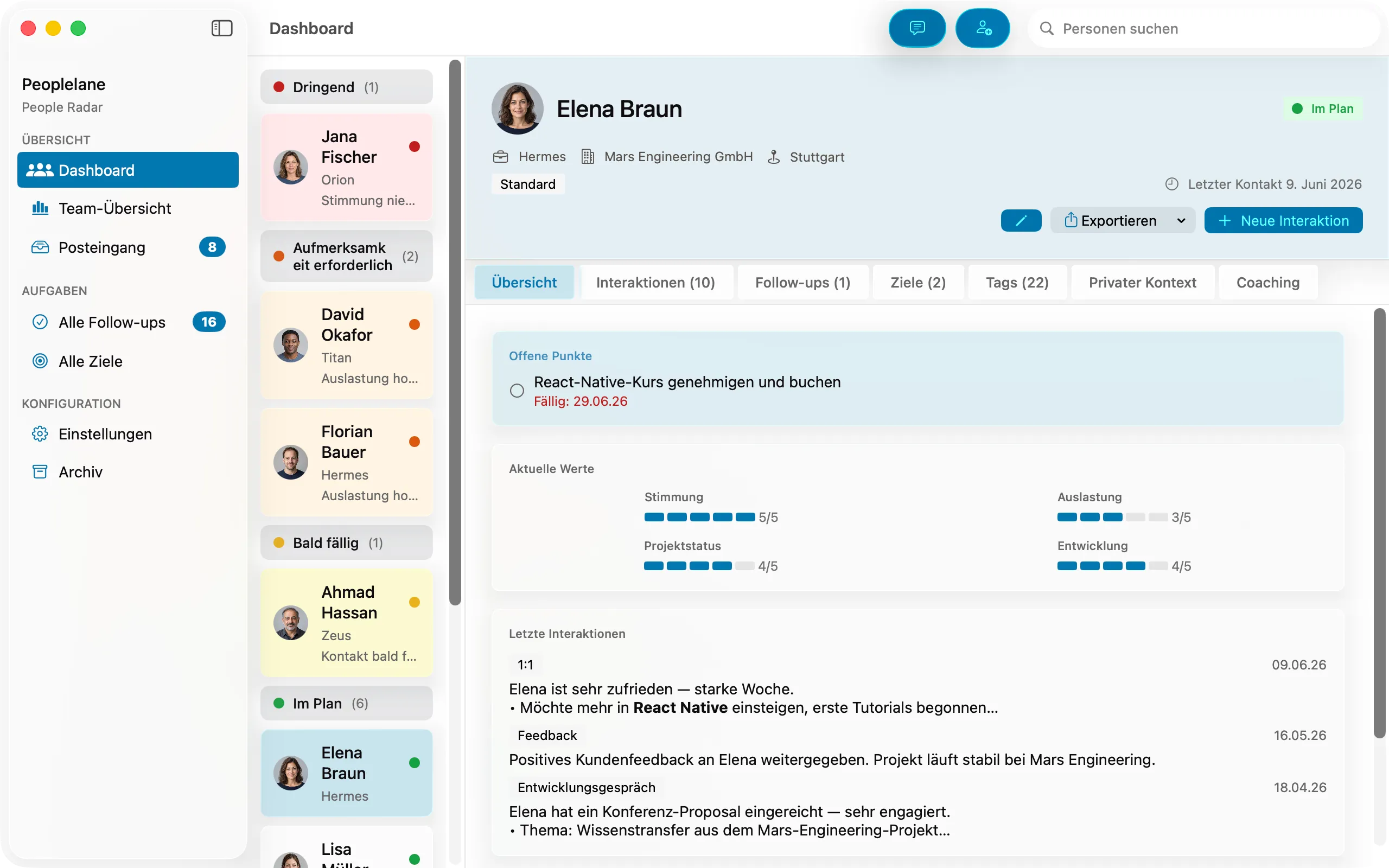Collapse the Im Plan group header
This screenshot has height=868, width=1389.
tap(346, 703)
